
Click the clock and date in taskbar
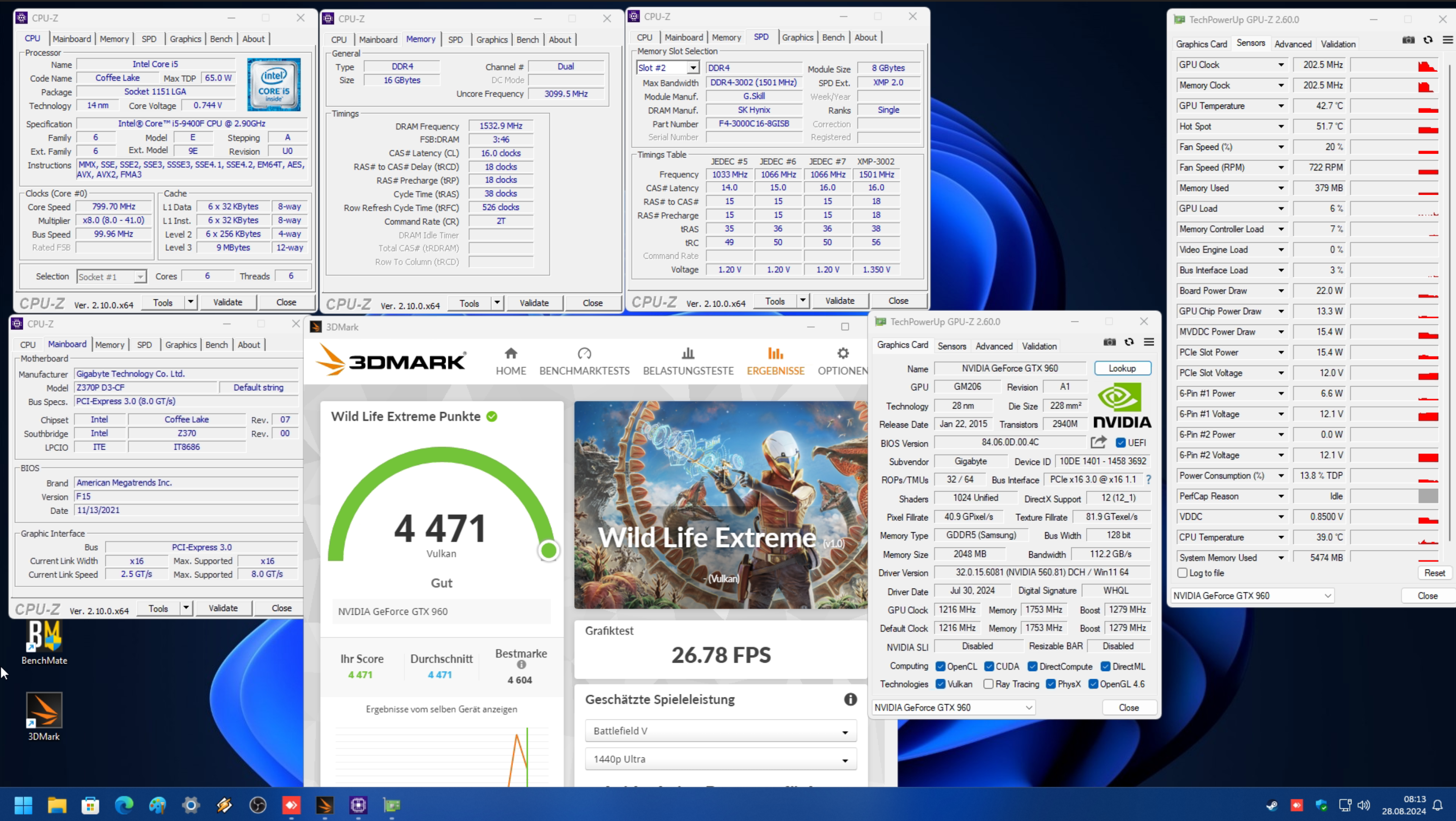[1404, 805]
